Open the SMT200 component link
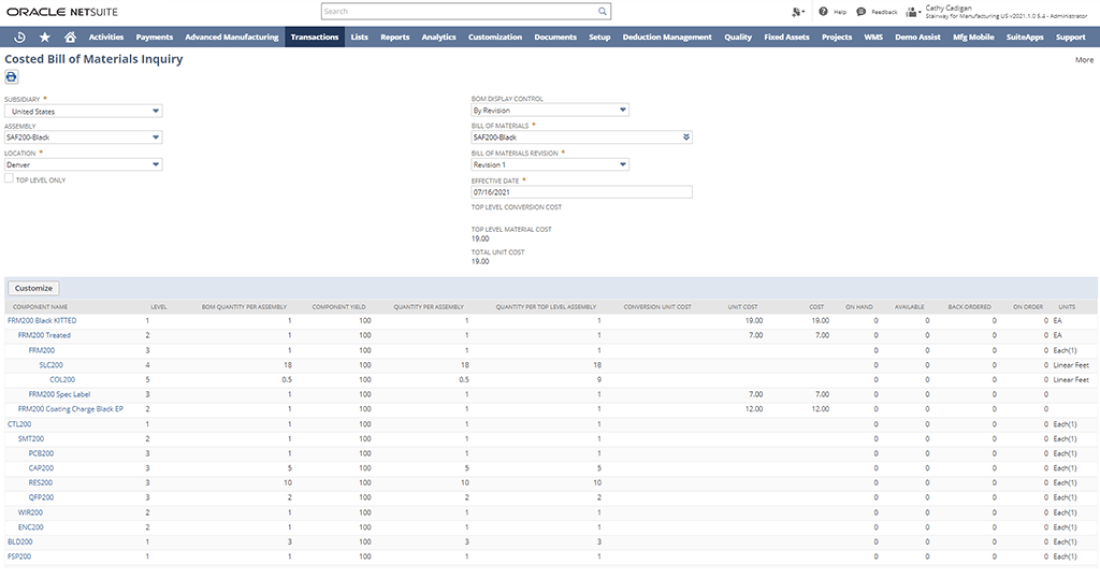Viewport: 1100px width, 569px height. [x=31, y=439]
